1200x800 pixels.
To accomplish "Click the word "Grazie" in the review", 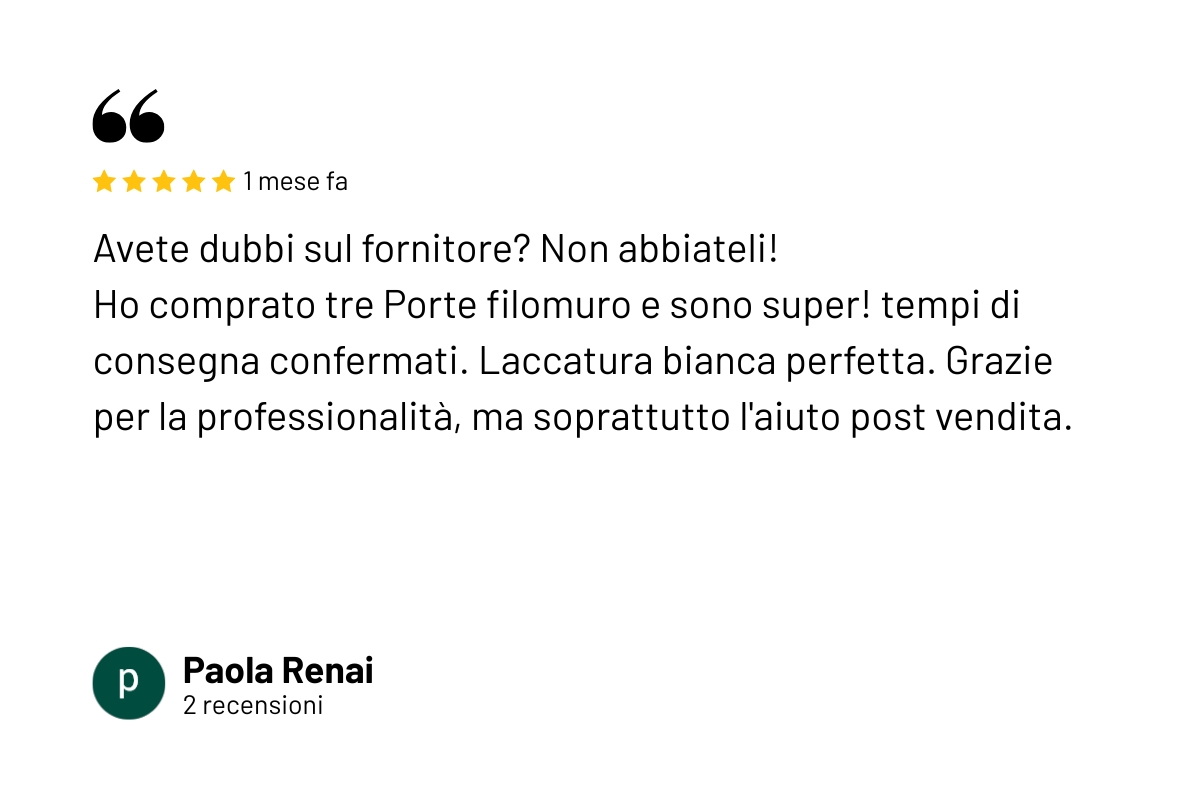I will tap(998, 362).
